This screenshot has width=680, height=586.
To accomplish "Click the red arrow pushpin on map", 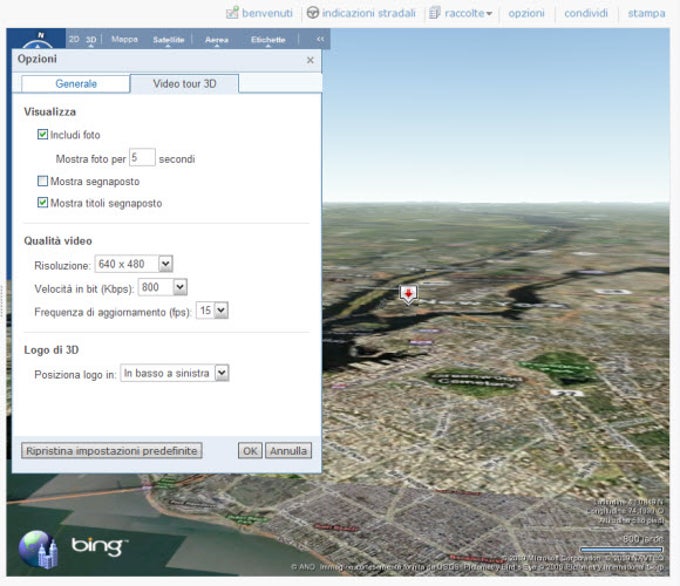I will [408, 295].
